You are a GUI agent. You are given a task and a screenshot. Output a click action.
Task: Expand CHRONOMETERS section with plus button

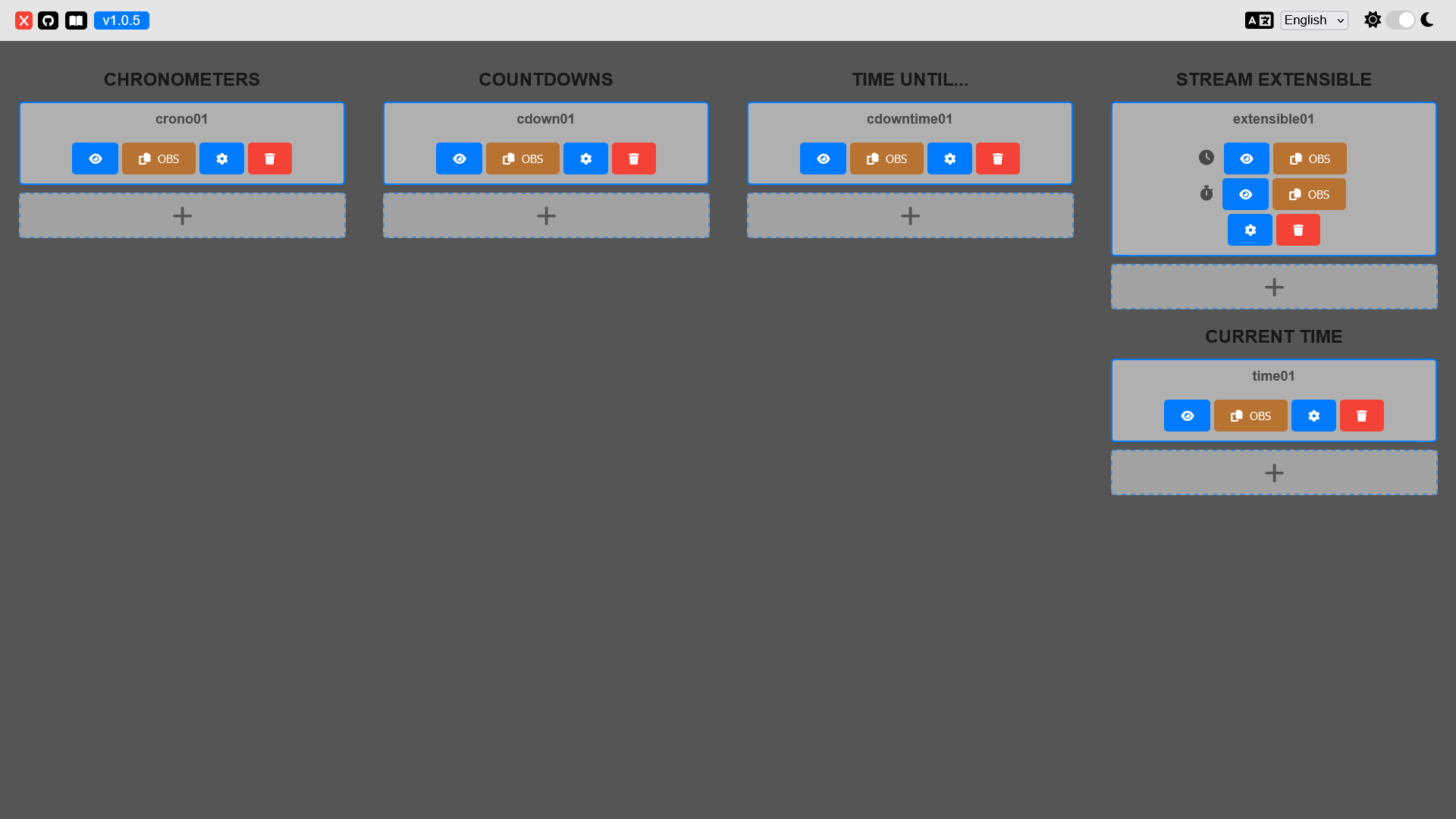(x=182, y=215)
